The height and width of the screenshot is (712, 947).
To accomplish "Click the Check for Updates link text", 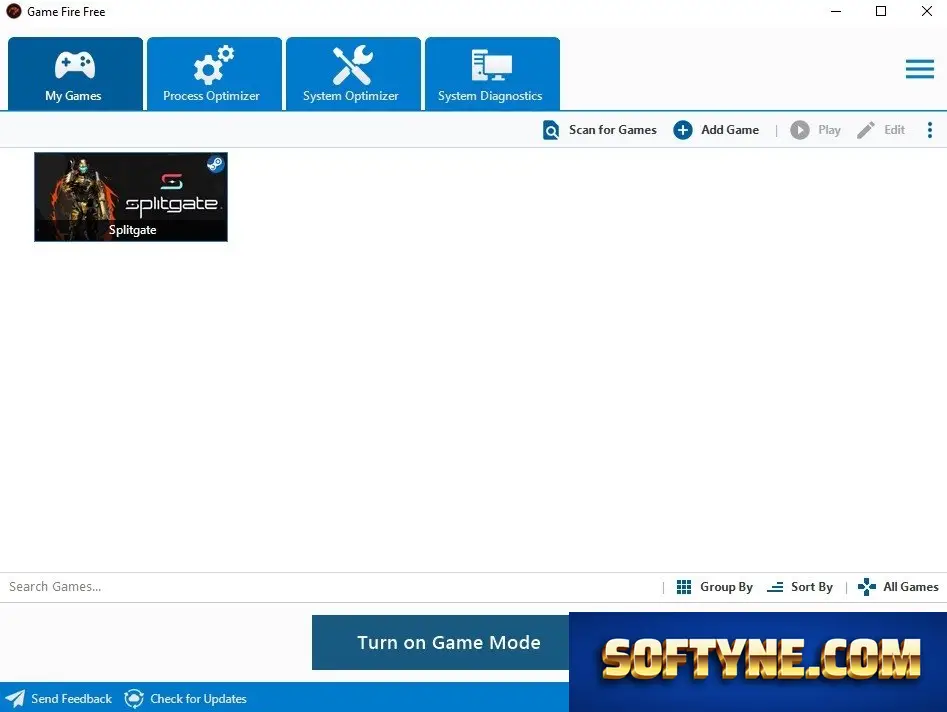I will [198, 699].
